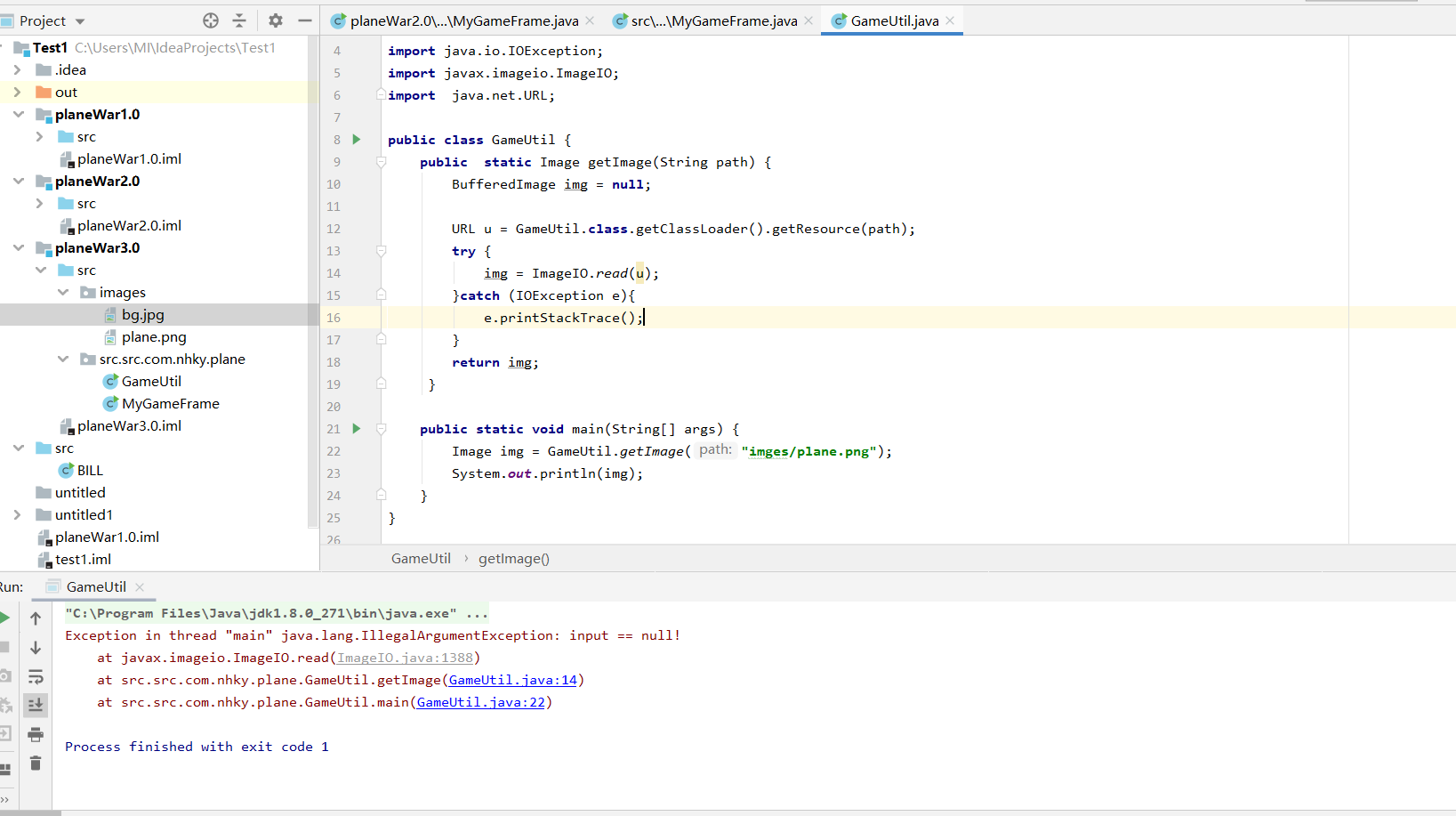Show more Run toolbar actions chevron
This screenshot has width=1456, height=816.
point(4,799)
